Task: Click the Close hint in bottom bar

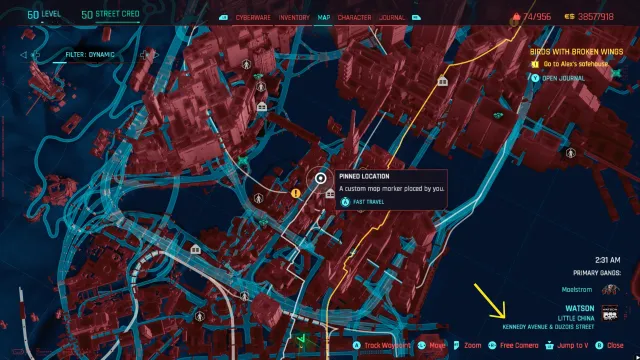Action: [615, 346]
